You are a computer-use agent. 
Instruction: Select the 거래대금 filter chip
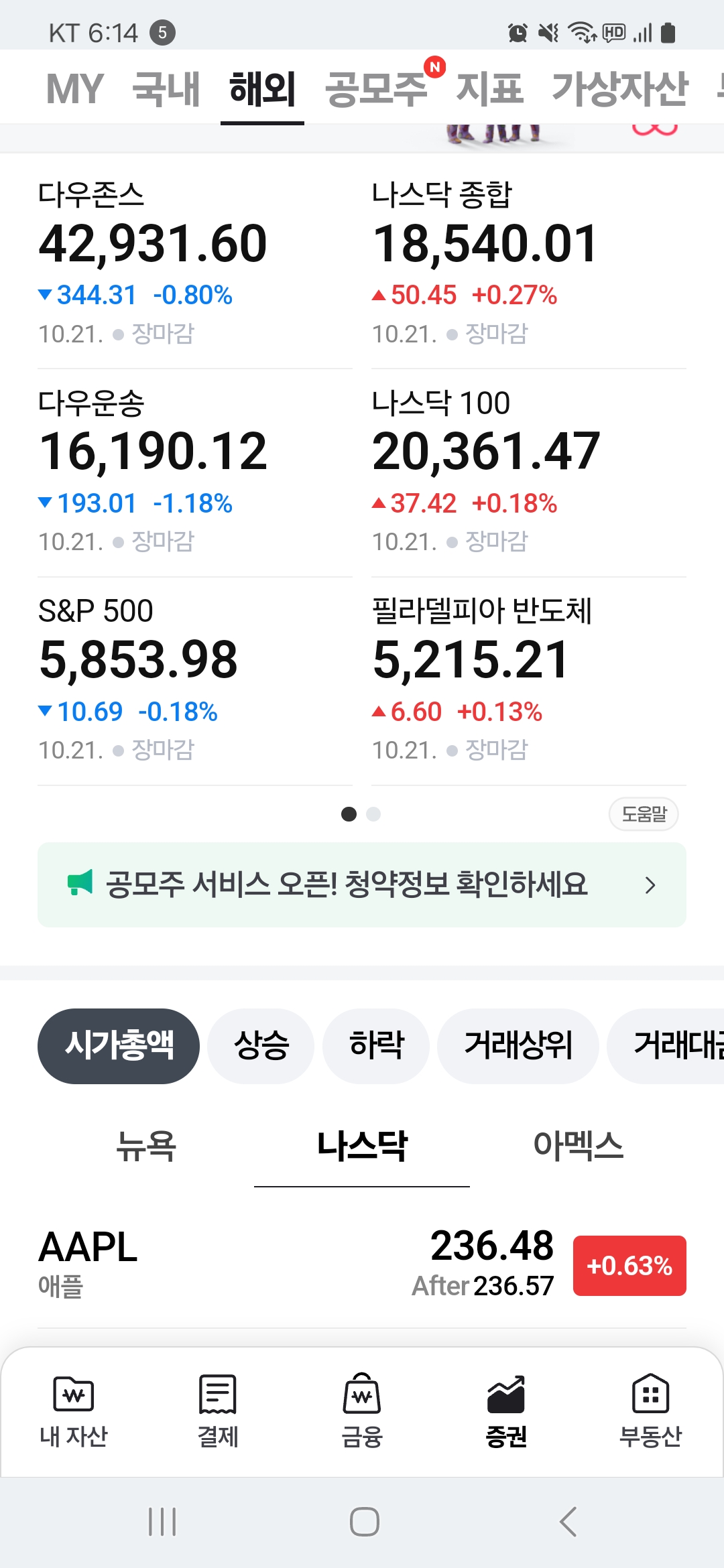(x=666, y=1046)
